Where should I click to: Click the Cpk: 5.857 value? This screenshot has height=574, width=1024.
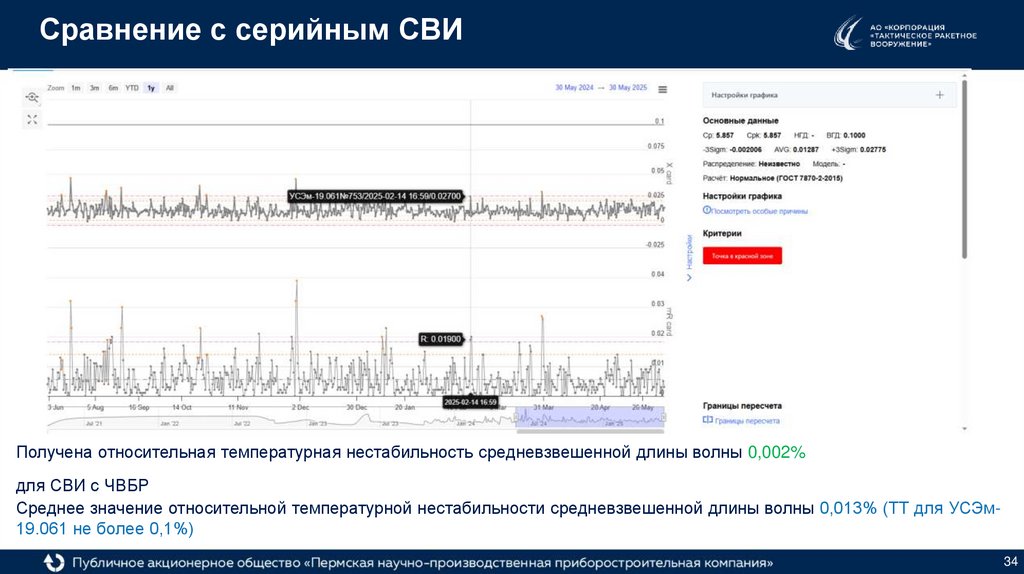(x=763, y=135)
